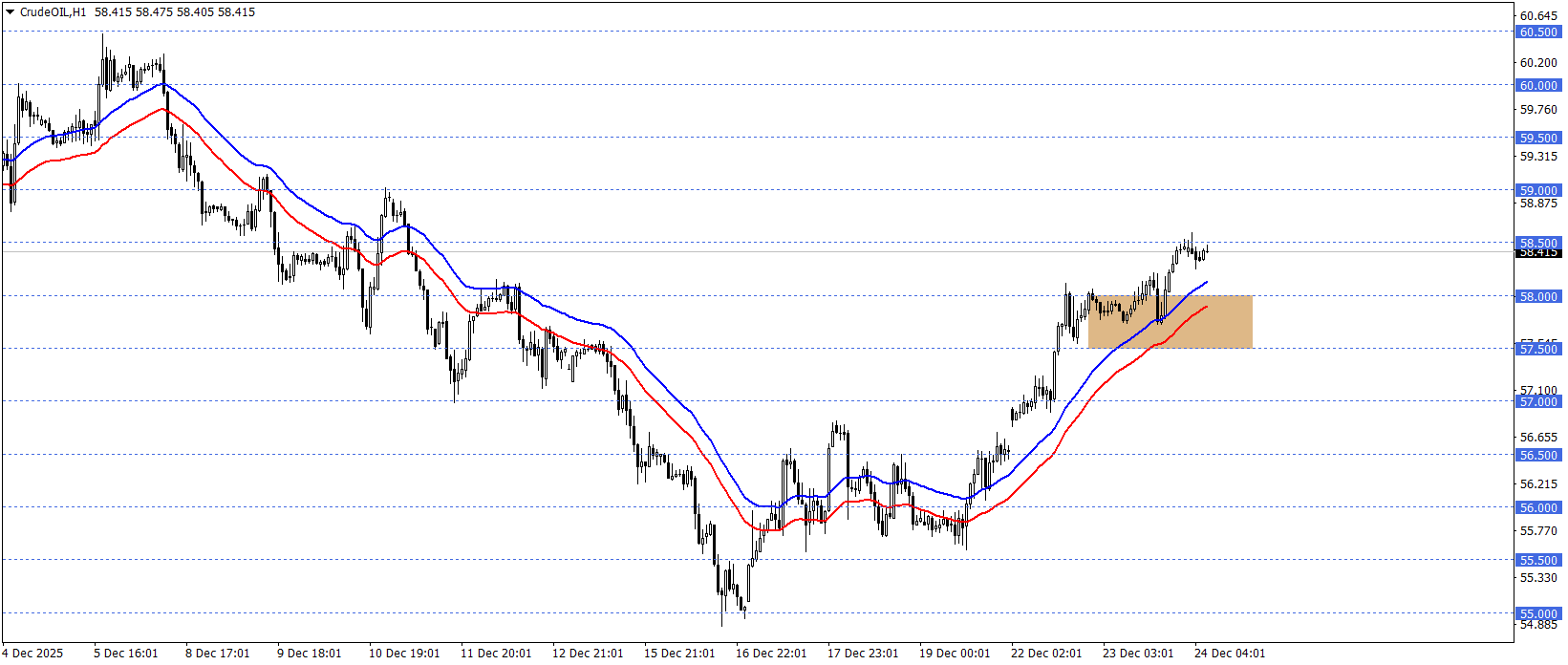Screen dimensions: 1568x665
Task: Select the 15 Dec 21:01 time axis label
Action: tap(679, 654)
